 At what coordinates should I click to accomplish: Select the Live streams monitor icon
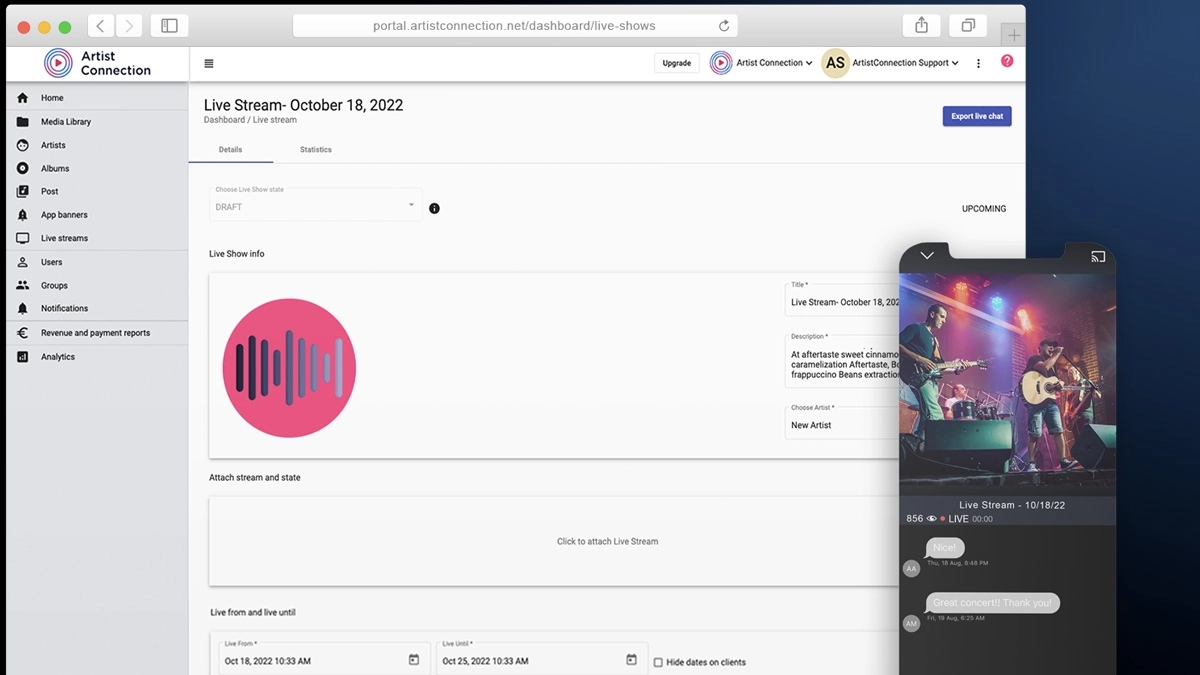tap(22, 238)
